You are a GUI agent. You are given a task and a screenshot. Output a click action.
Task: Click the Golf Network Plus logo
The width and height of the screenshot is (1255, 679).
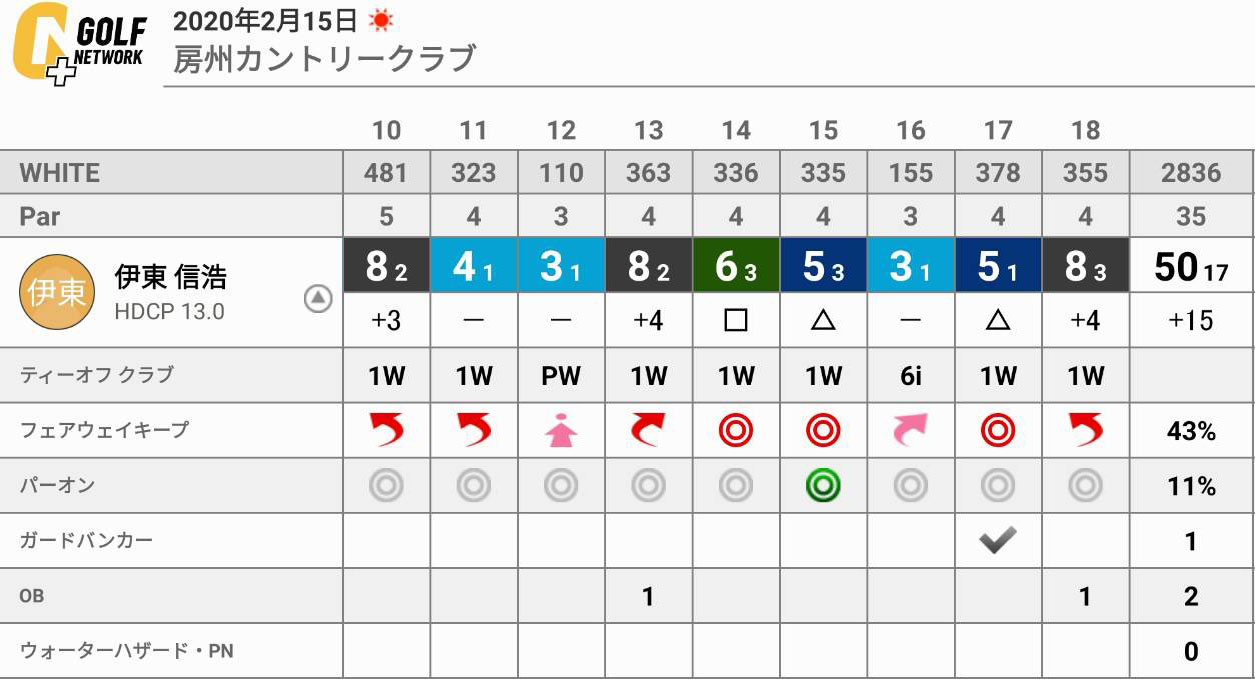coord(79,44)
